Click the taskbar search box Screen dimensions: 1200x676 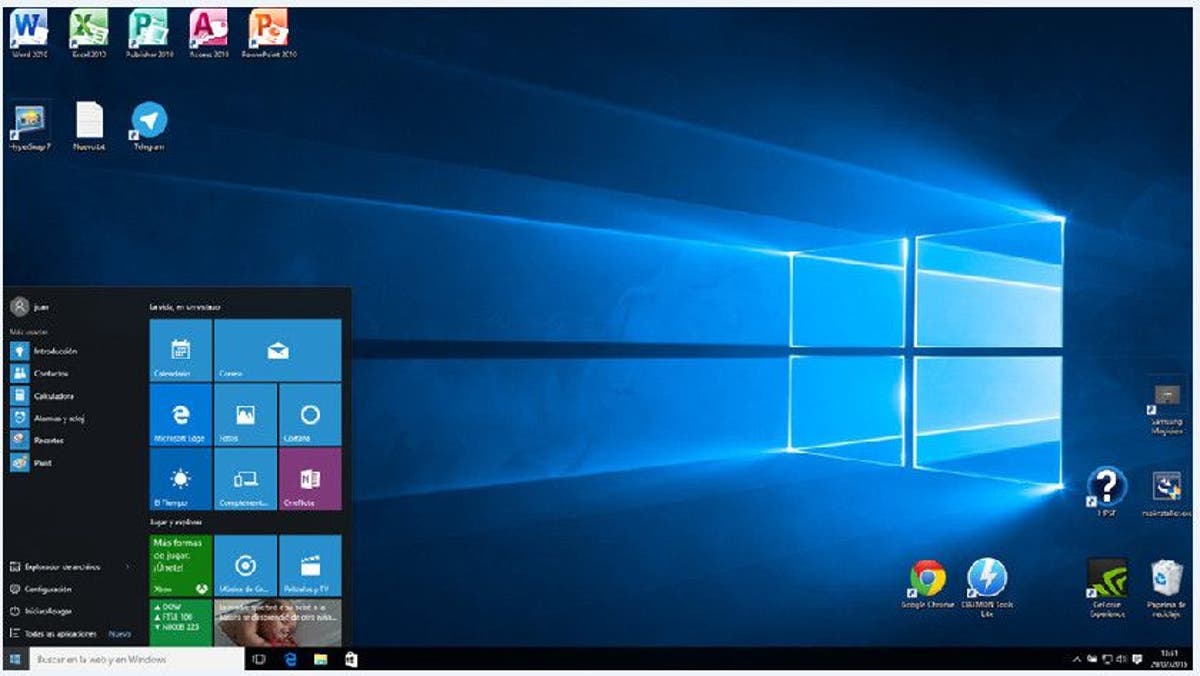[x=136, y=660]
